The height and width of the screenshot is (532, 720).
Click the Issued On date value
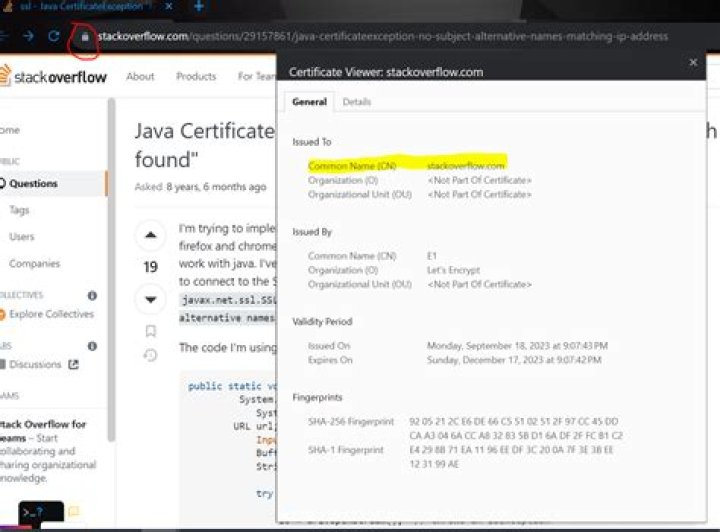517,346
